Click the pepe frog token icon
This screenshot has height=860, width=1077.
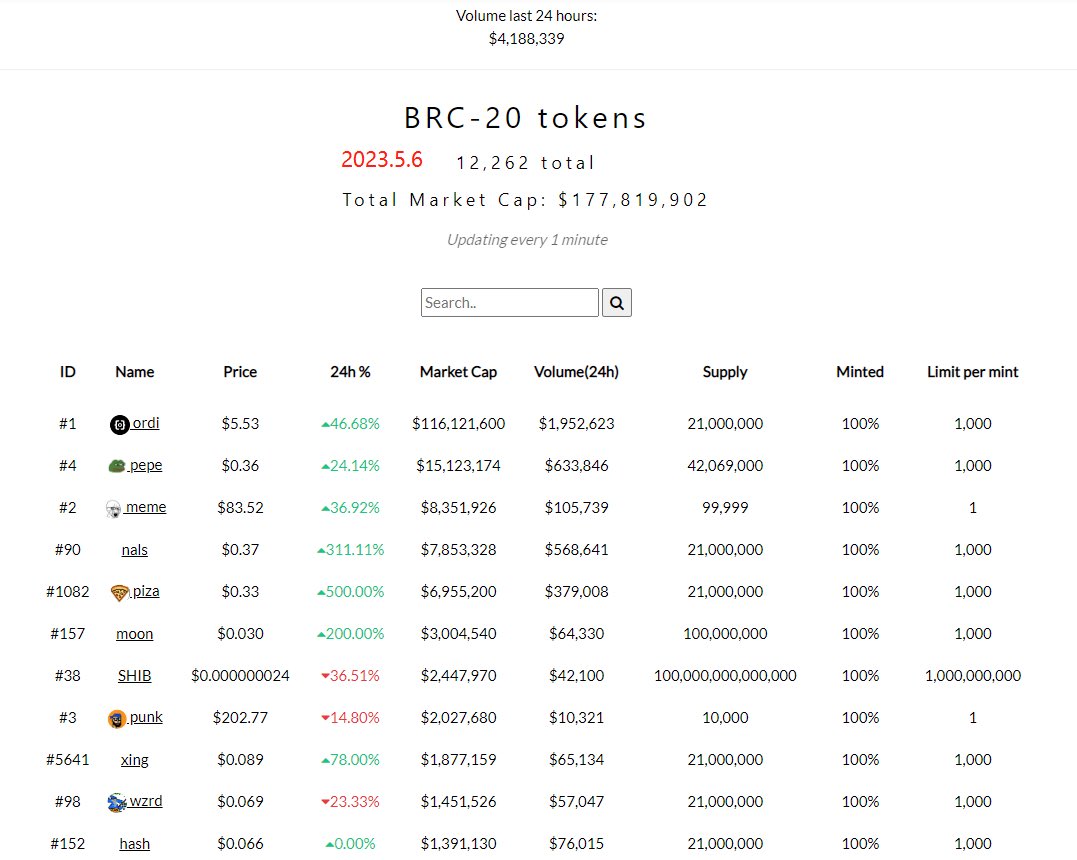coord(117,466)
